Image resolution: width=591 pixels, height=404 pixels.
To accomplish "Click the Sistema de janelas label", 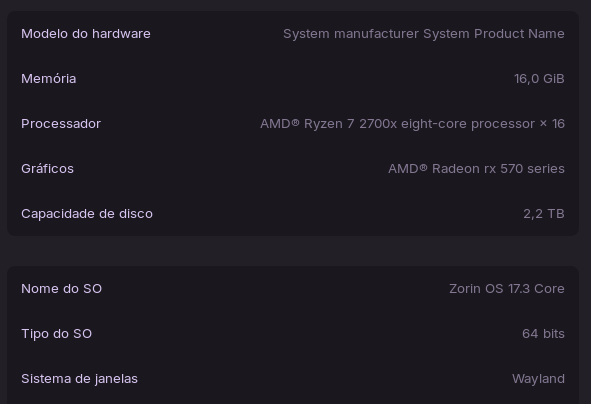I will tap(80, 378).
